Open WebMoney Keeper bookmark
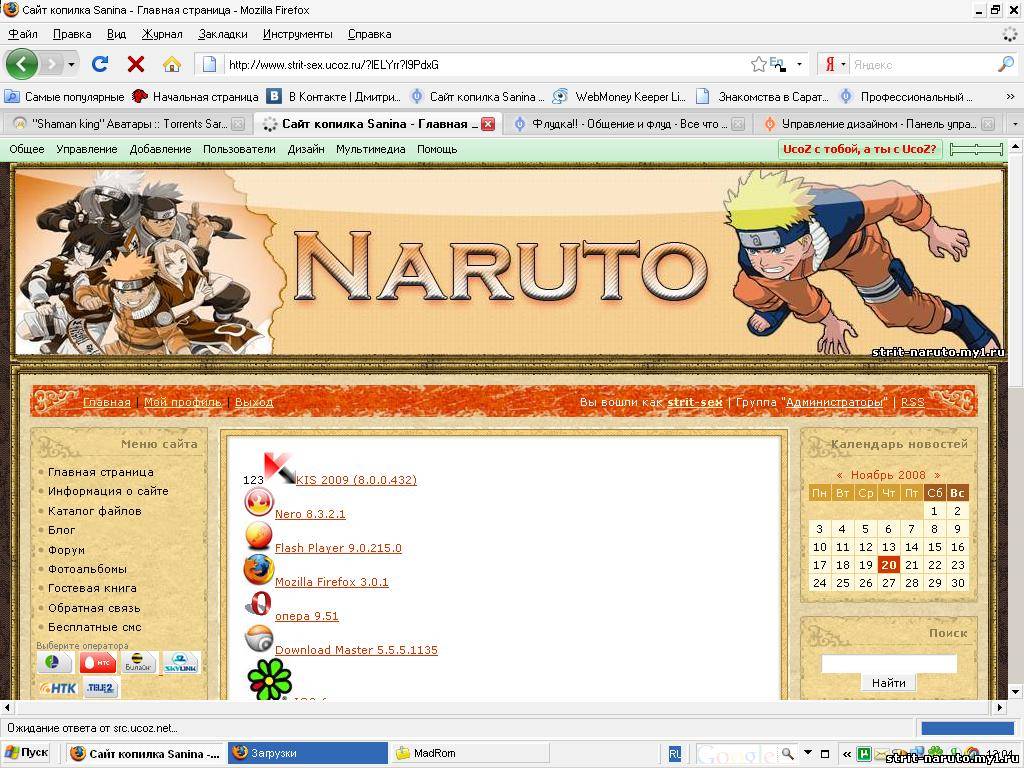The height and width of the screenshot is (768, 1024). tap(618, 97)
